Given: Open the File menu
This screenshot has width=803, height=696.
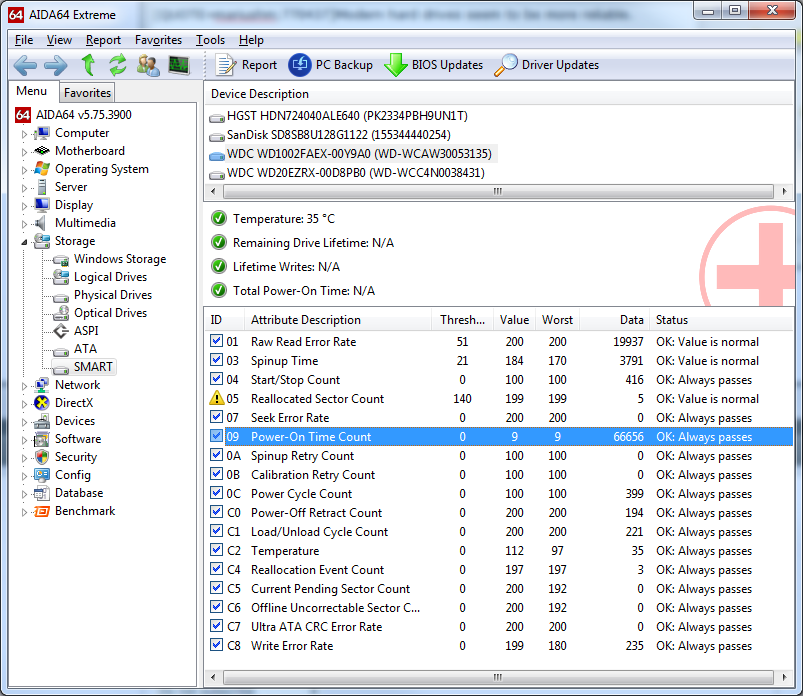Looking at the screenshot, I should (x=24, y=40).
